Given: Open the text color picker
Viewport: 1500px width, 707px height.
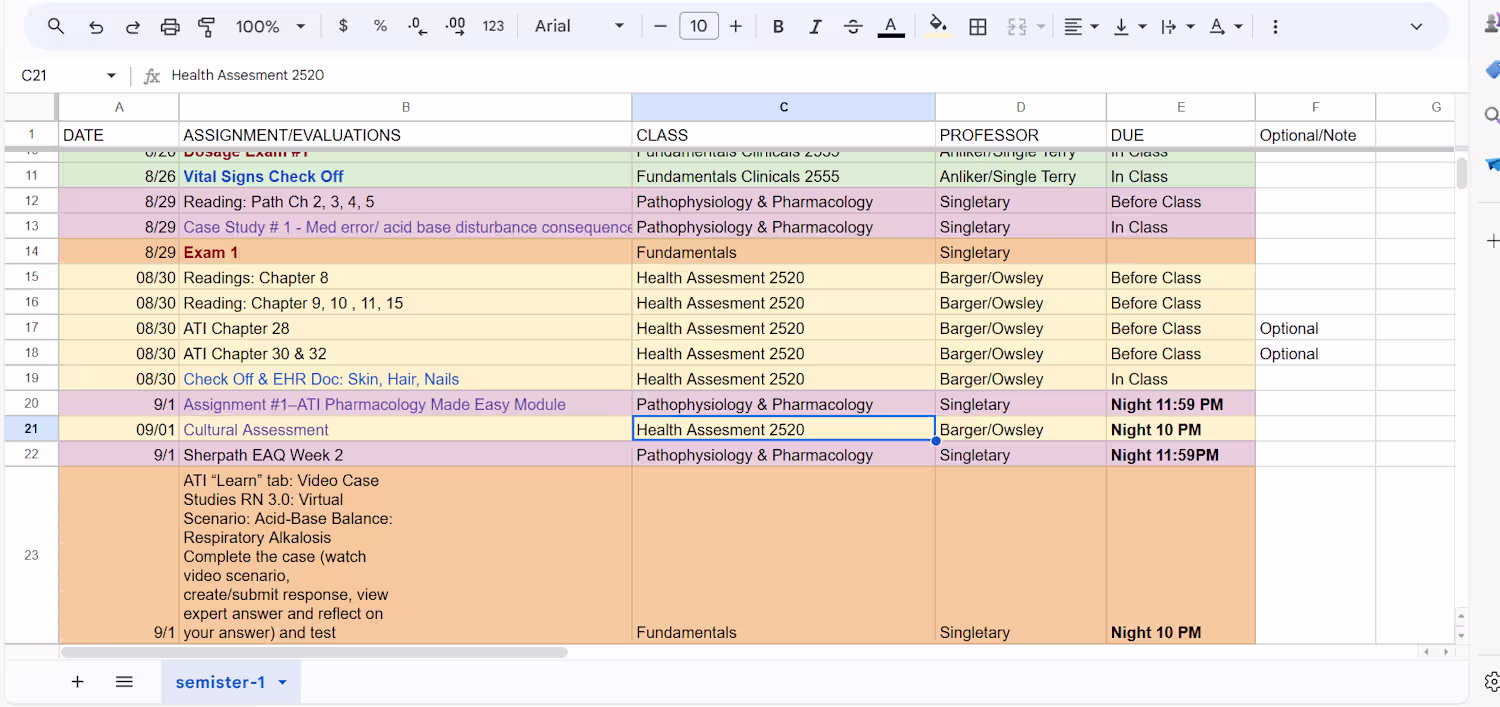Looking at the screenshot, I should point(891,26).
